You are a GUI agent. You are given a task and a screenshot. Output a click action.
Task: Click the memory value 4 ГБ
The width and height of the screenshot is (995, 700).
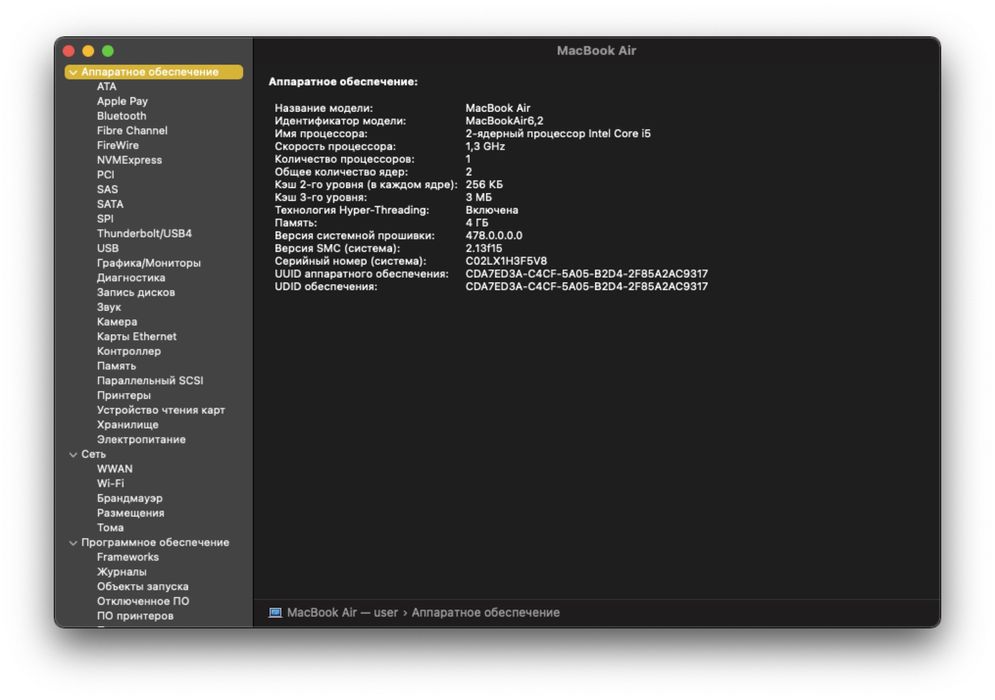pyautogui.click(x=477, y=223)
